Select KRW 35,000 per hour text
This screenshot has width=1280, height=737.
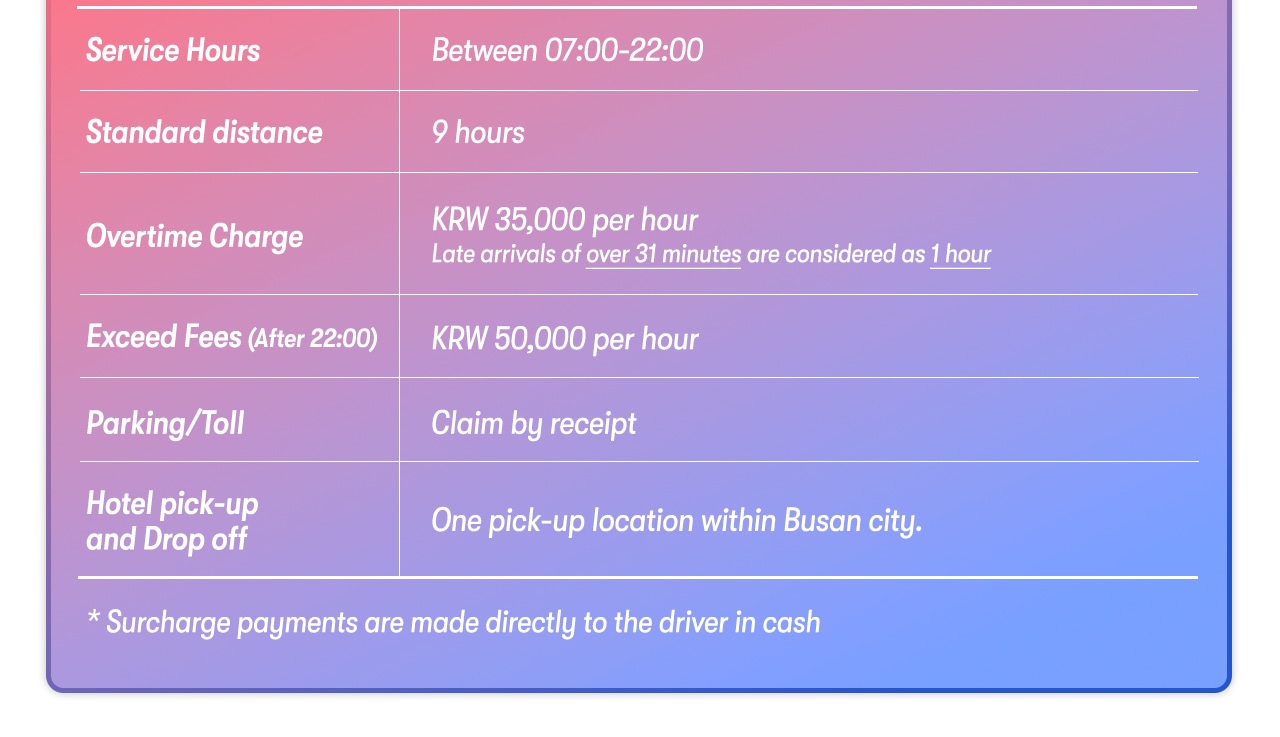coord(565,220)
